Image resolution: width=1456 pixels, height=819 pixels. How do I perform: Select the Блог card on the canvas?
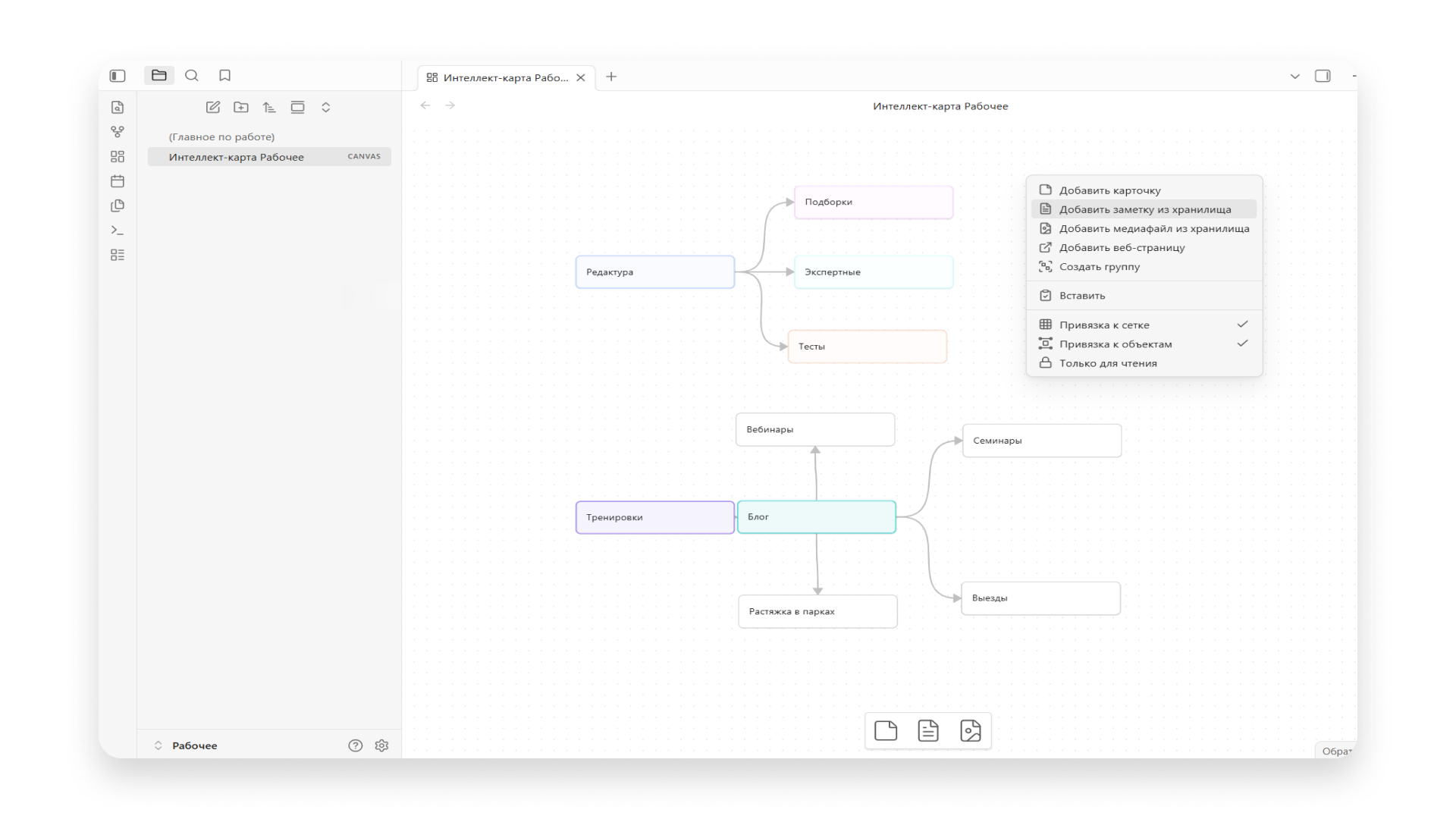(817, 517)
